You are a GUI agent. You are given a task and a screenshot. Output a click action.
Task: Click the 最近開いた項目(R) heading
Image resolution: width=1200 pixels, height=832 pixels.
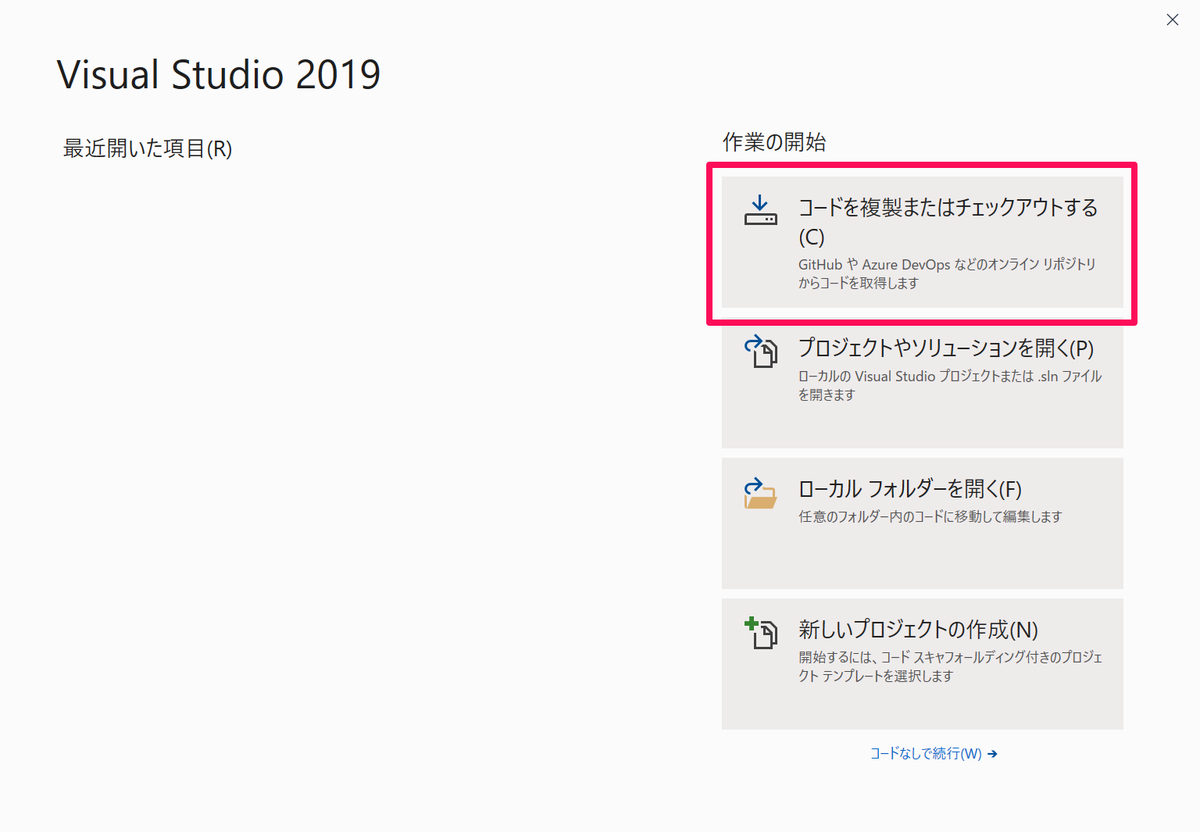pos(146,145)
